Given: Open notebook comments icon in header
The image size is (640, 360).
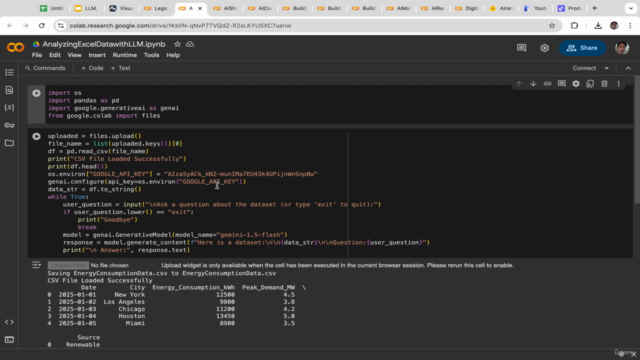Looking at the screenshot, I should (522, 48).
